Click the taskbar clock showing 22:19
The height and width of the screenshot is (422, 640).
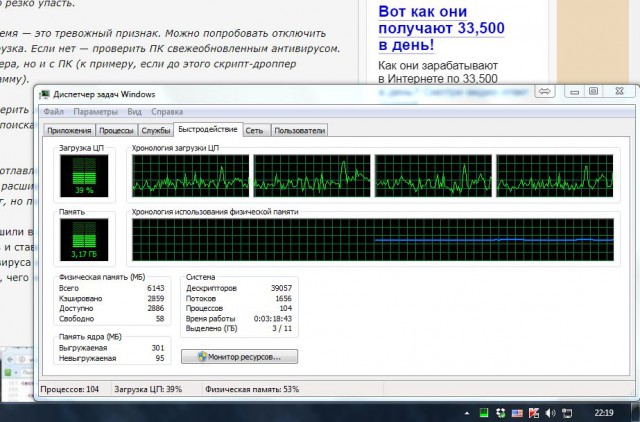point(604,413)
